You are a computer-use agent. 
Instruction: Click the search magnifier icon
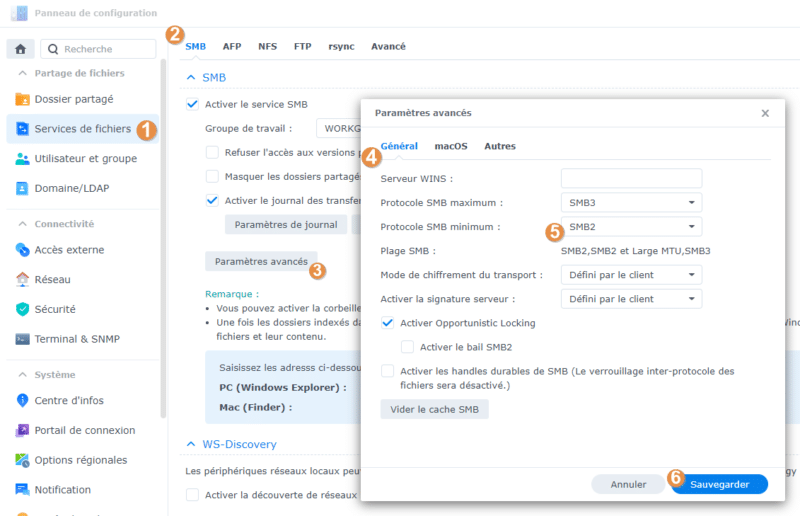coord(53,49)
